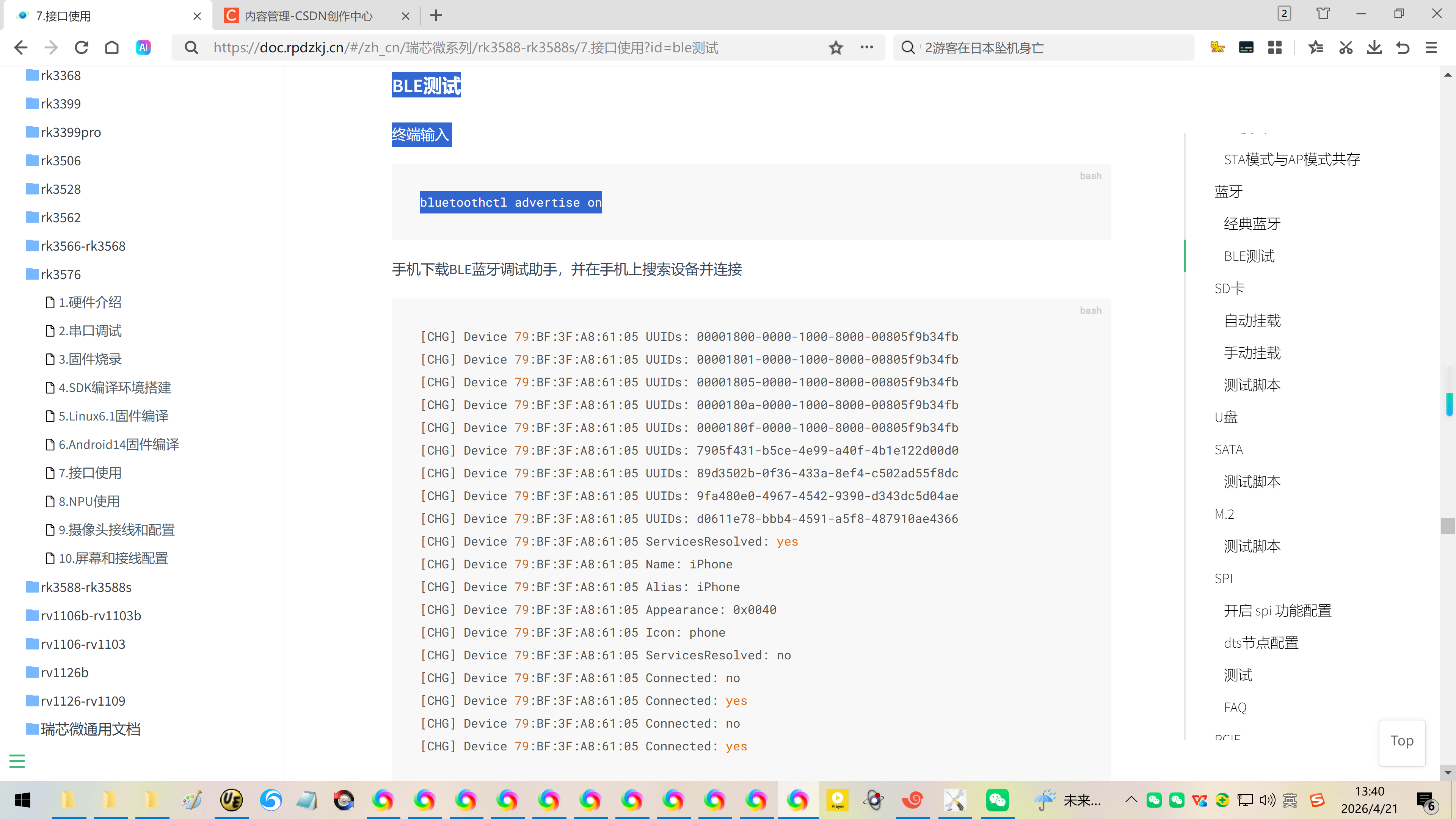Go back to the previous page
This screenshot has width=1456, height=819.
coord(20,47)
